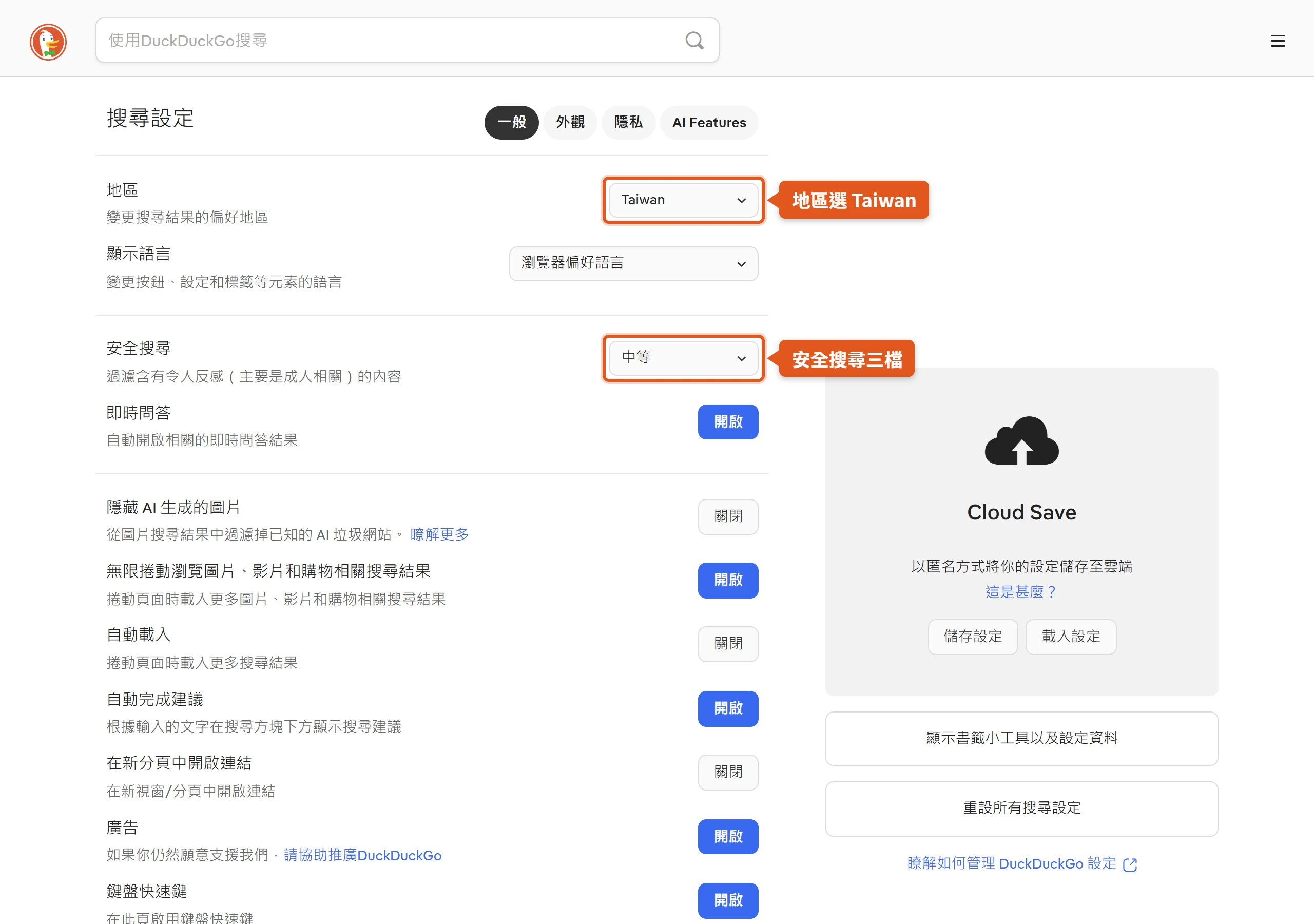This screenshot has width=1314, height=924.
Task: Open the 瞭解更多 link
Action: [x=439, y=535]
